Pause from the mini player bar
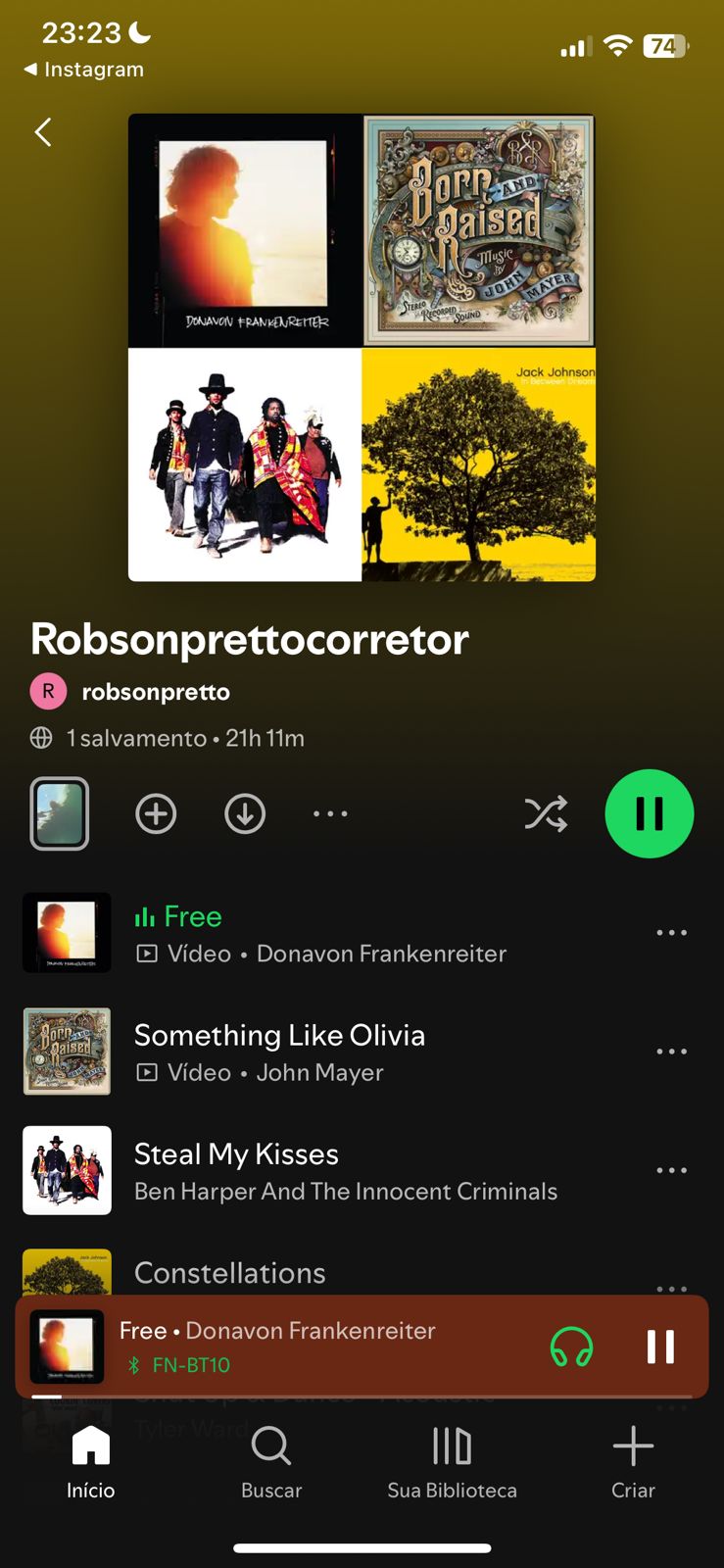Viewport: 724px width, 1568px height. pos(660,1347)
